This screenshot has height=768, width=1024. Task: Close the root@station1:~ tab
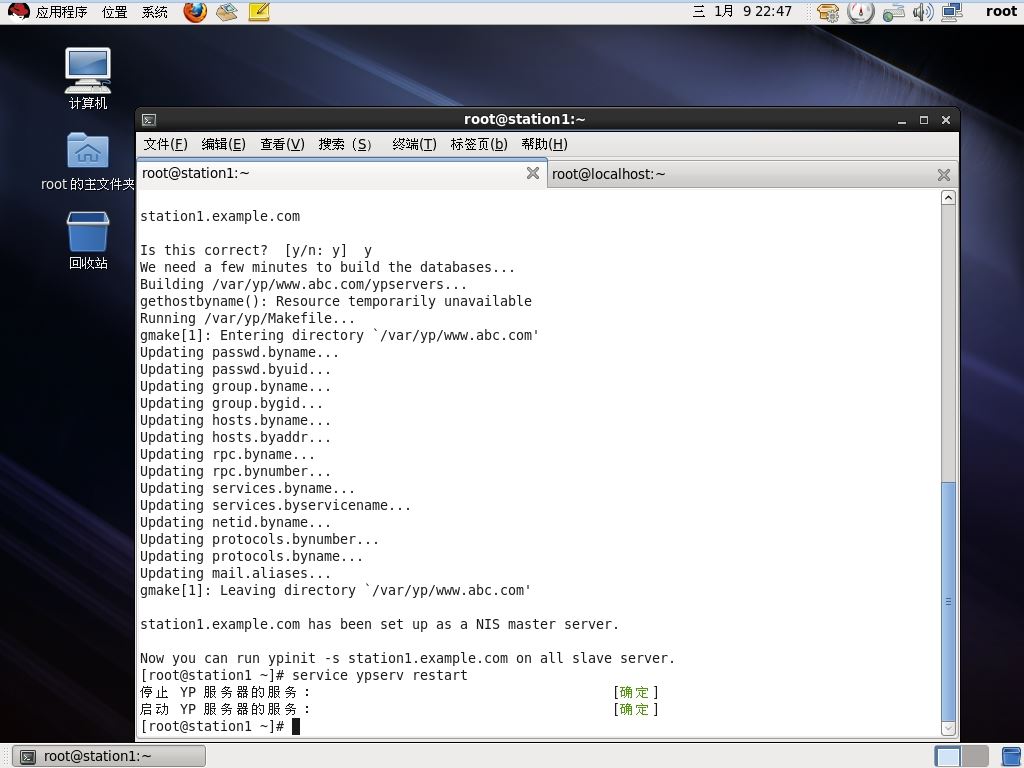(533, 173)
